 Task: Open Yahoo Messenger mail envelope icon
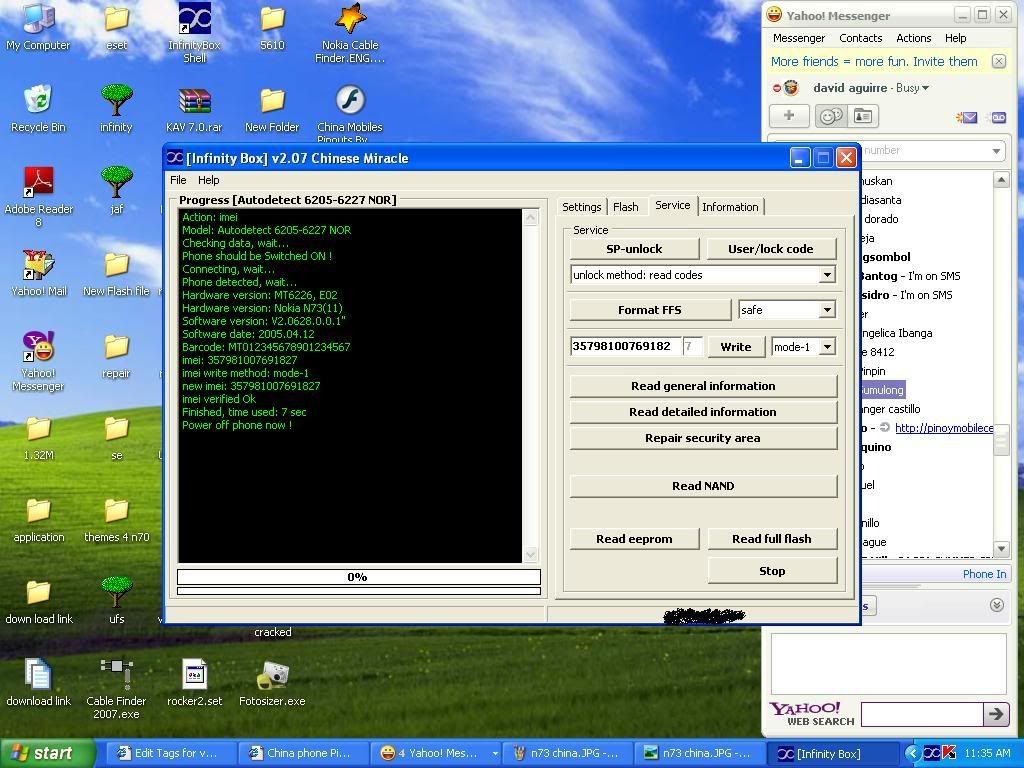point(967,118)
